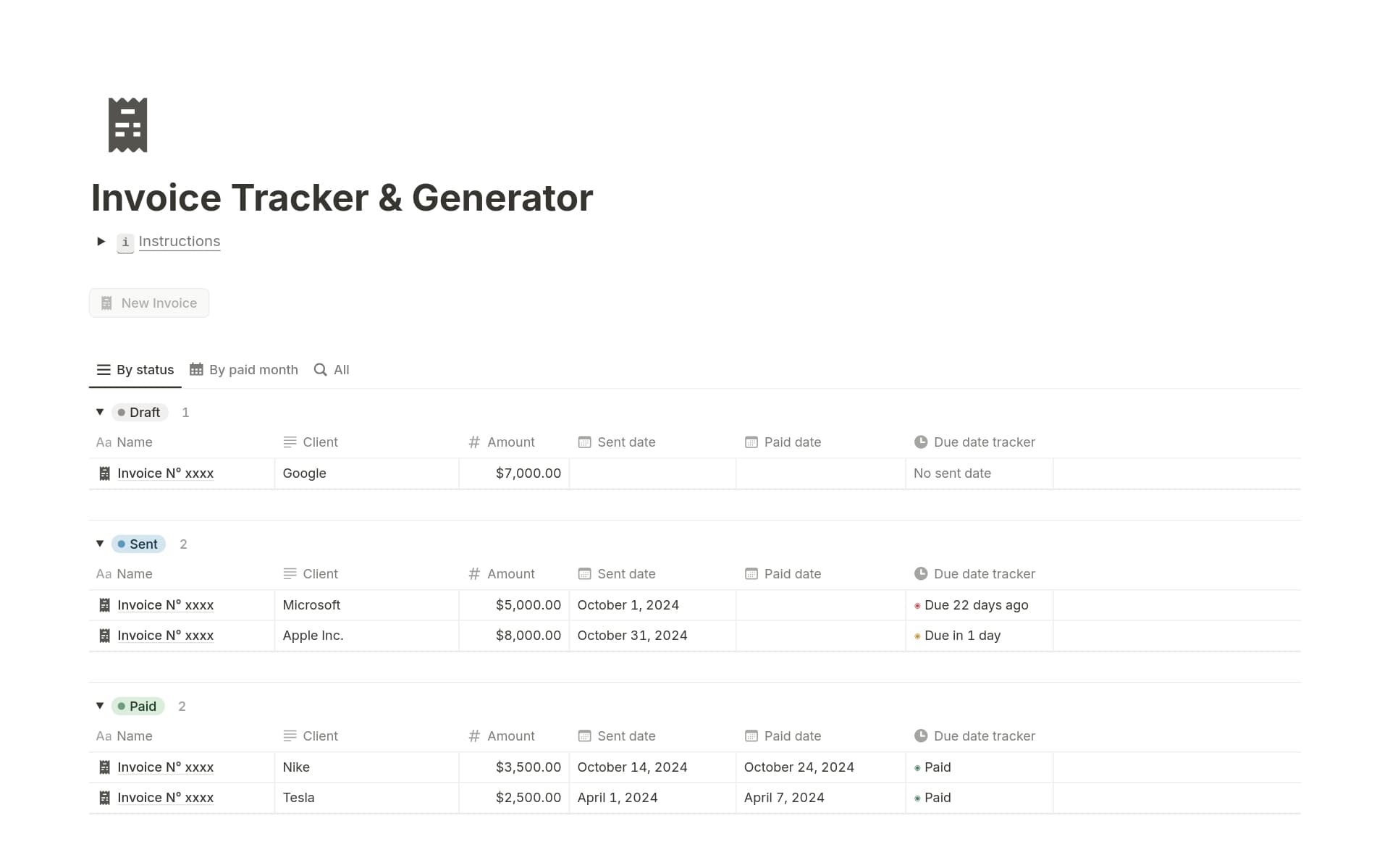Open the All view tab
This screenshot has height=868, width=1390.
tap(332, 370)
